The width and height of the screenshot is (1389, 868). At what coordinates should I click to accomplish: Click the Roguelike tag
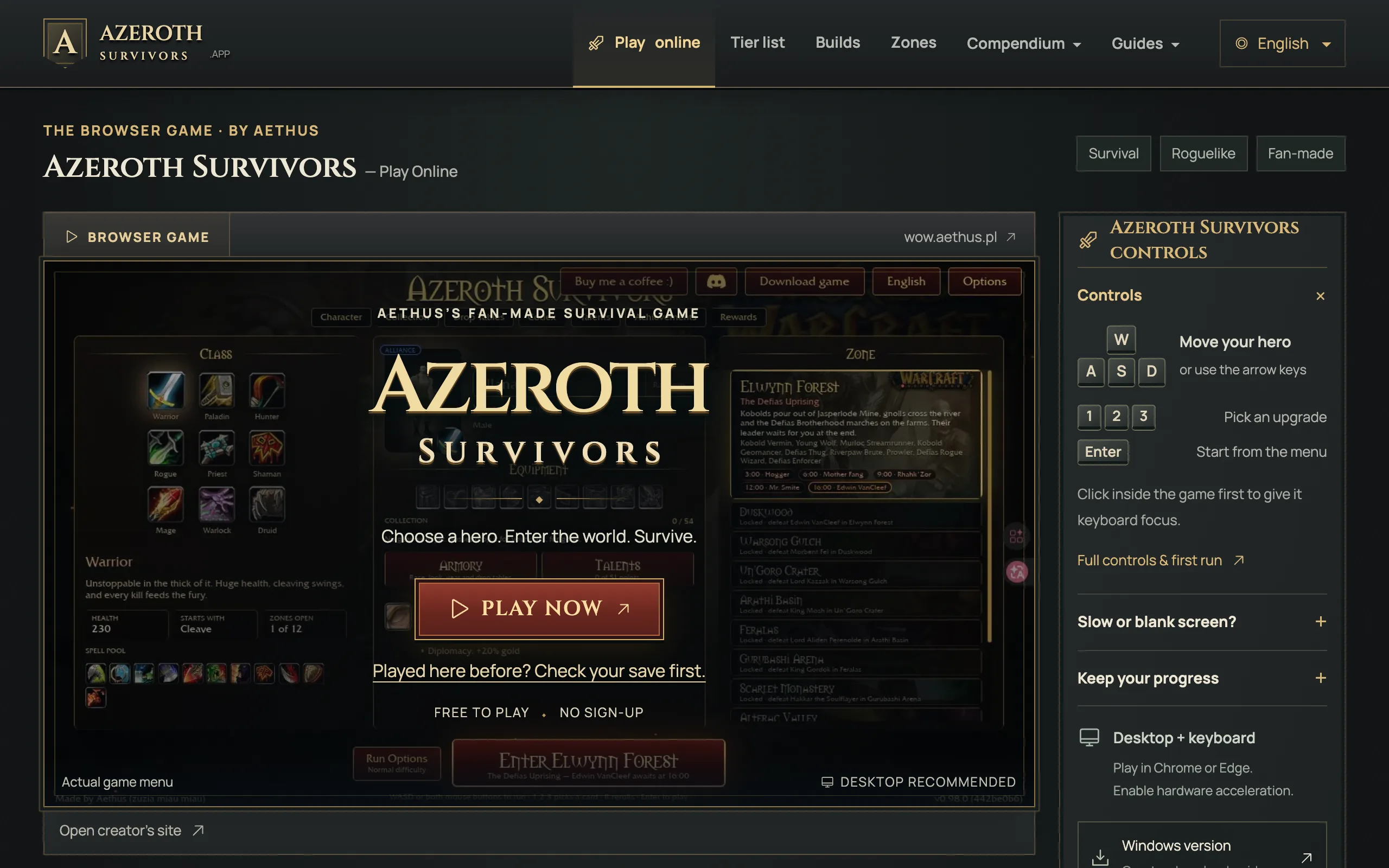(1203, 154)
